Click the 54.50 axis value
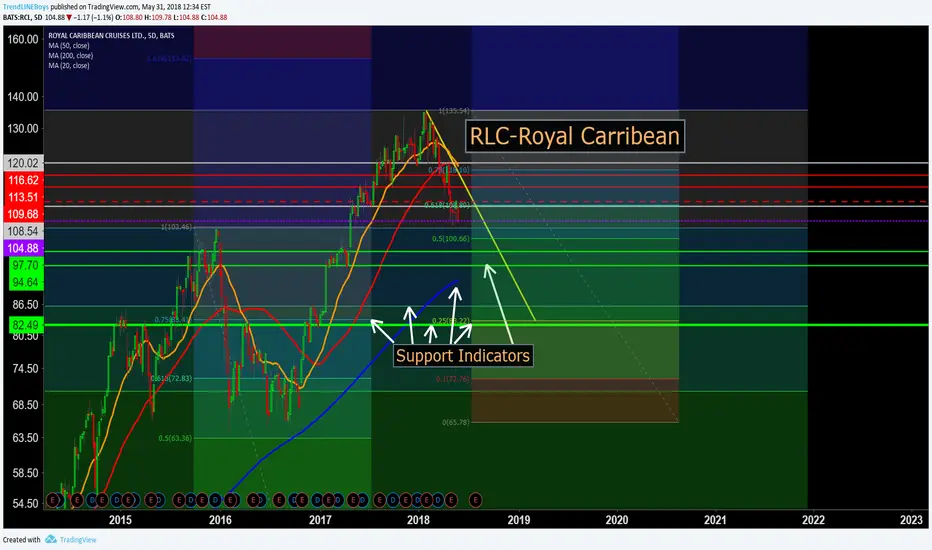 click(25, 504)
